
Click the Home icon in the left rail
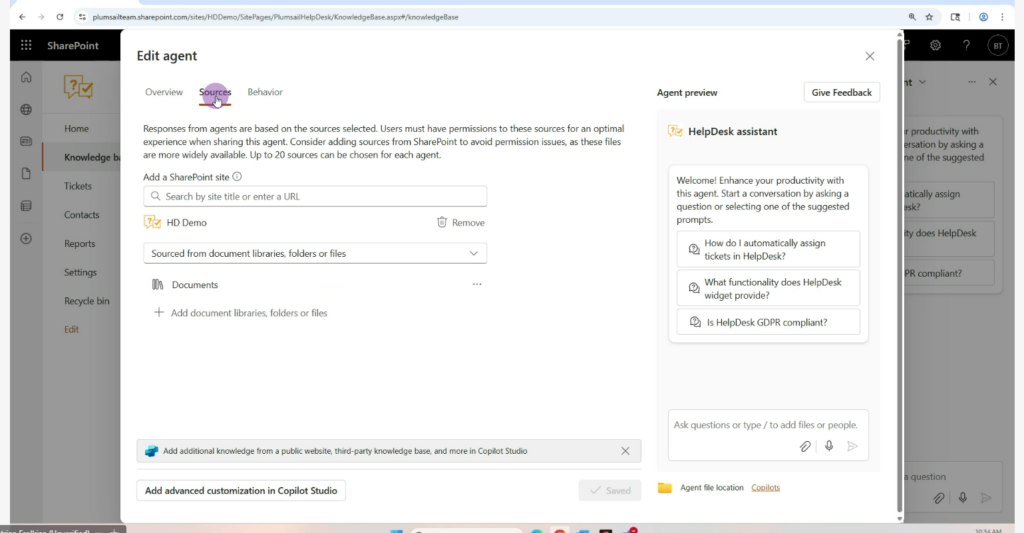26,77
